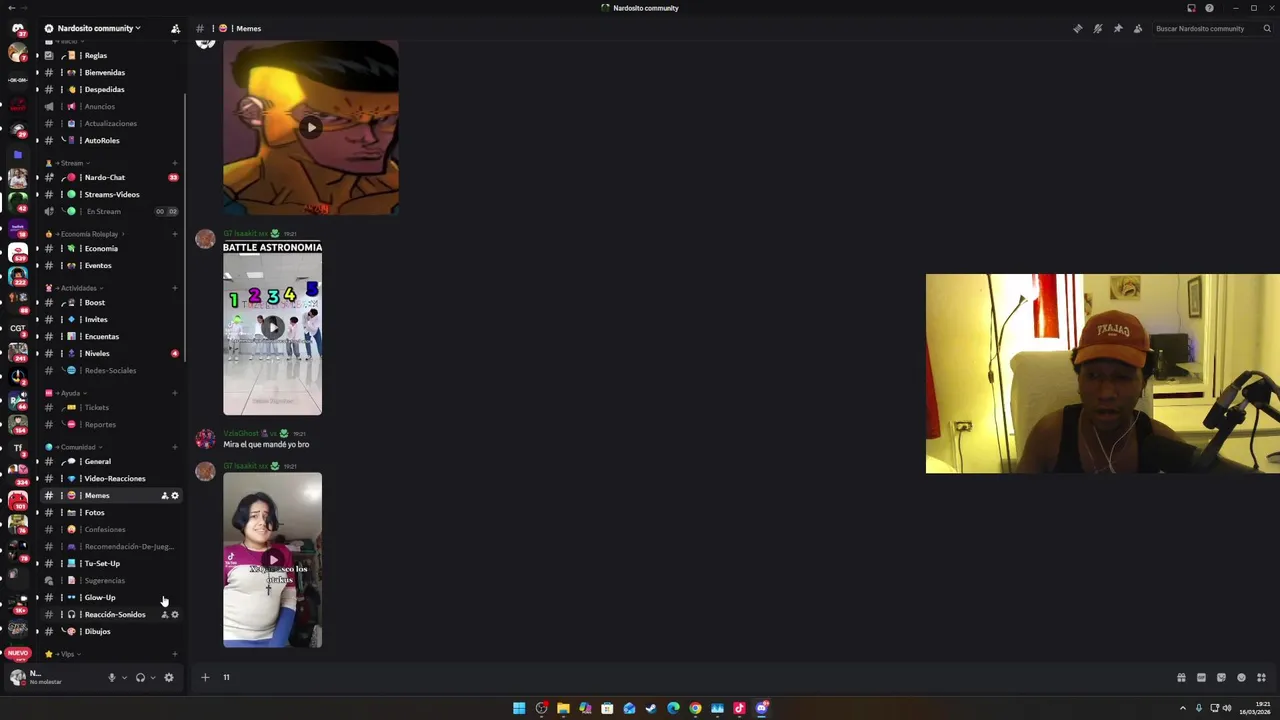
Task: Toggle headphones deafen in user panel
Action: (x=140, y=678)
